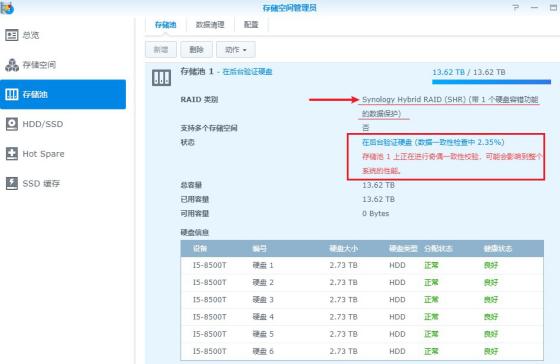The width and height of the screenshot is (560, 364).
Task: Click the 硬盘信息 section label
Action: [x=195, y=233]
